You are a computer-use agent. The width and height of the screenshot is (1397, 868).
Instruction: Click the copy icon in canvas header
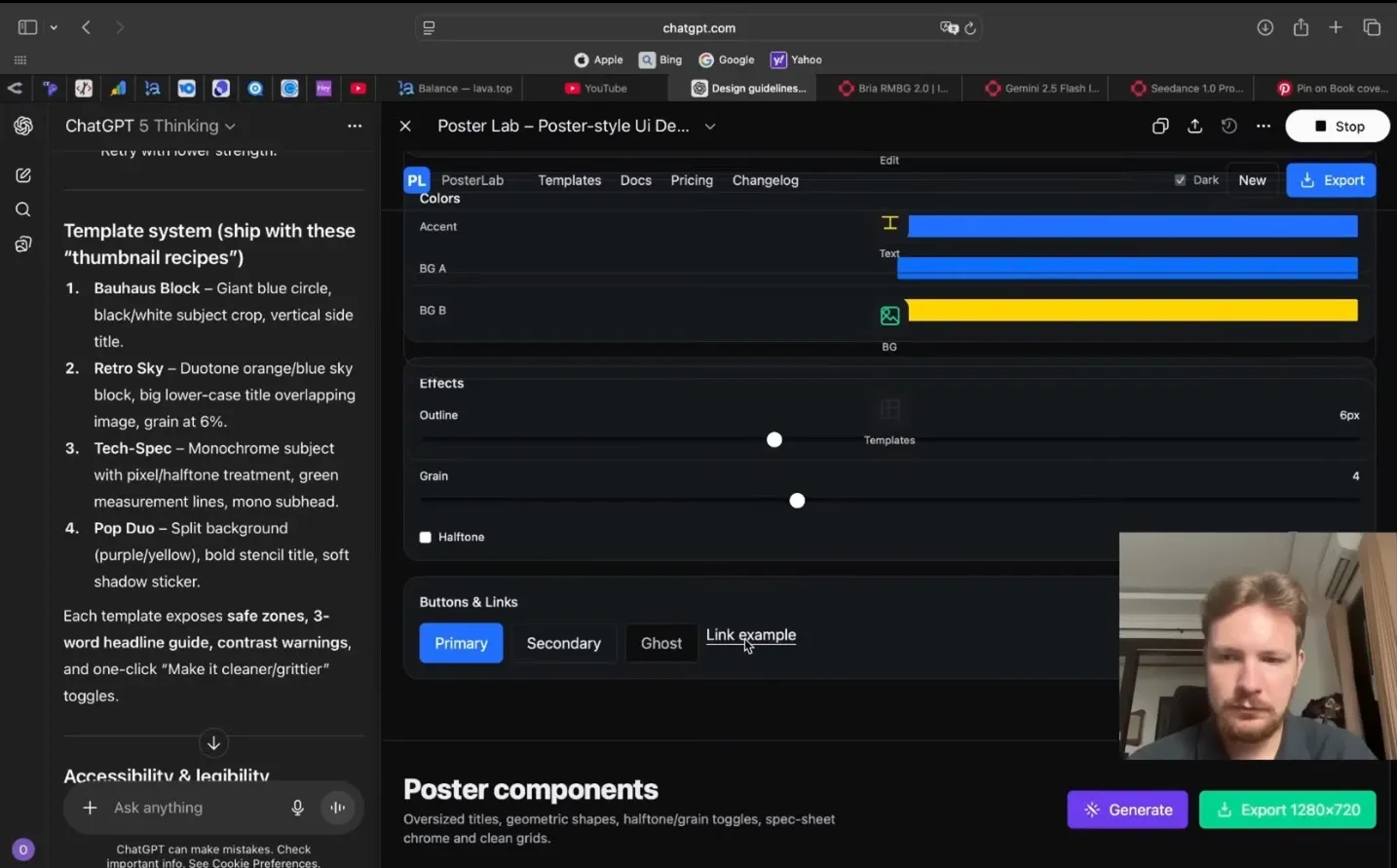click(x=1159, y=126)
